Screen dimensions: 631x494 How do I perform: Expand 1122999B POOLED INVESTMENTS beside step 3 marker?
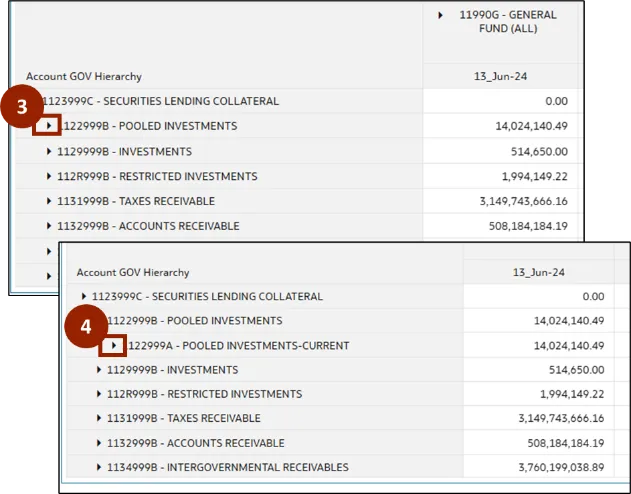tap(48, 126)
